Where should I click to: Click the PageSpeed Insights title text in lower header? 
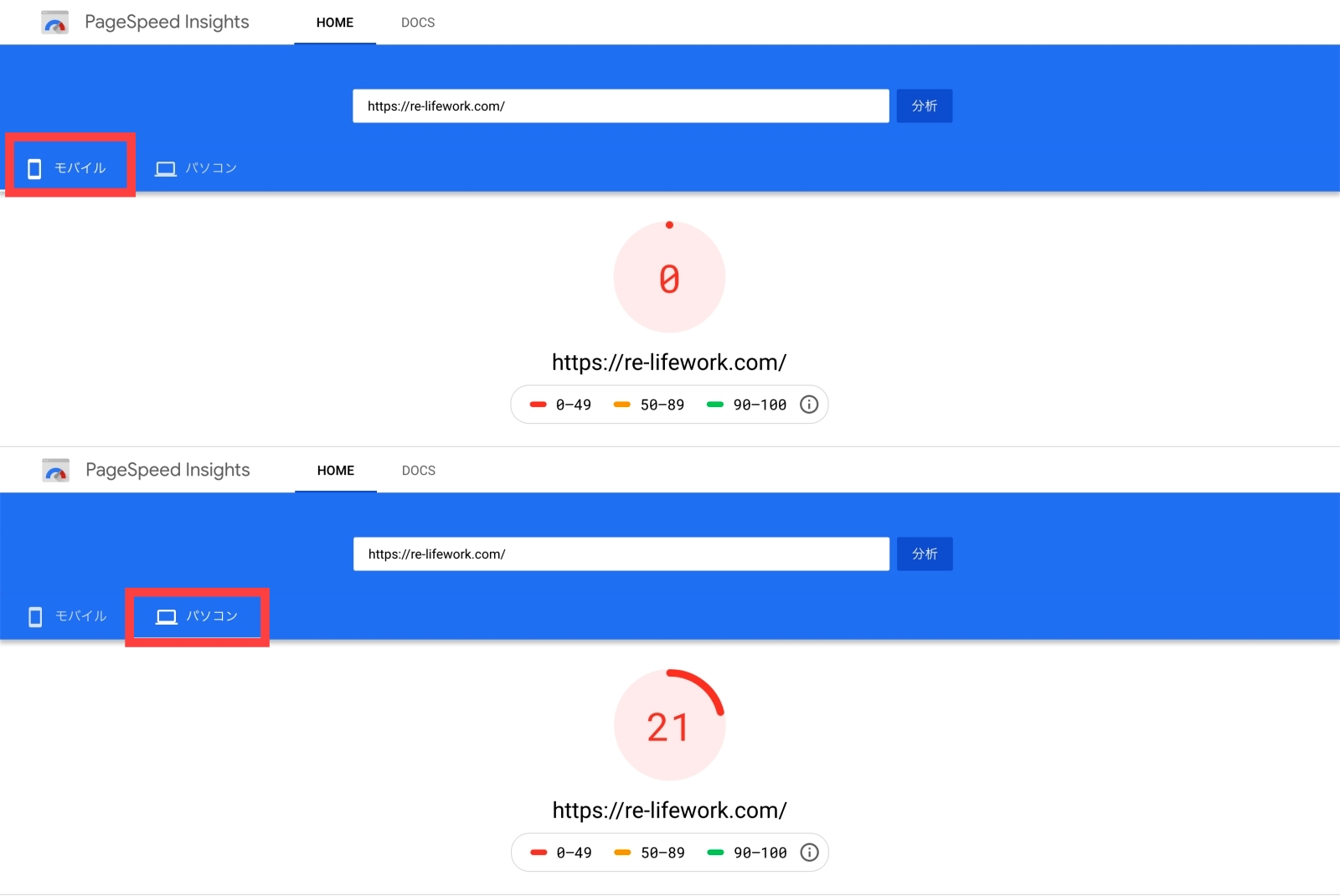point(167,471)
